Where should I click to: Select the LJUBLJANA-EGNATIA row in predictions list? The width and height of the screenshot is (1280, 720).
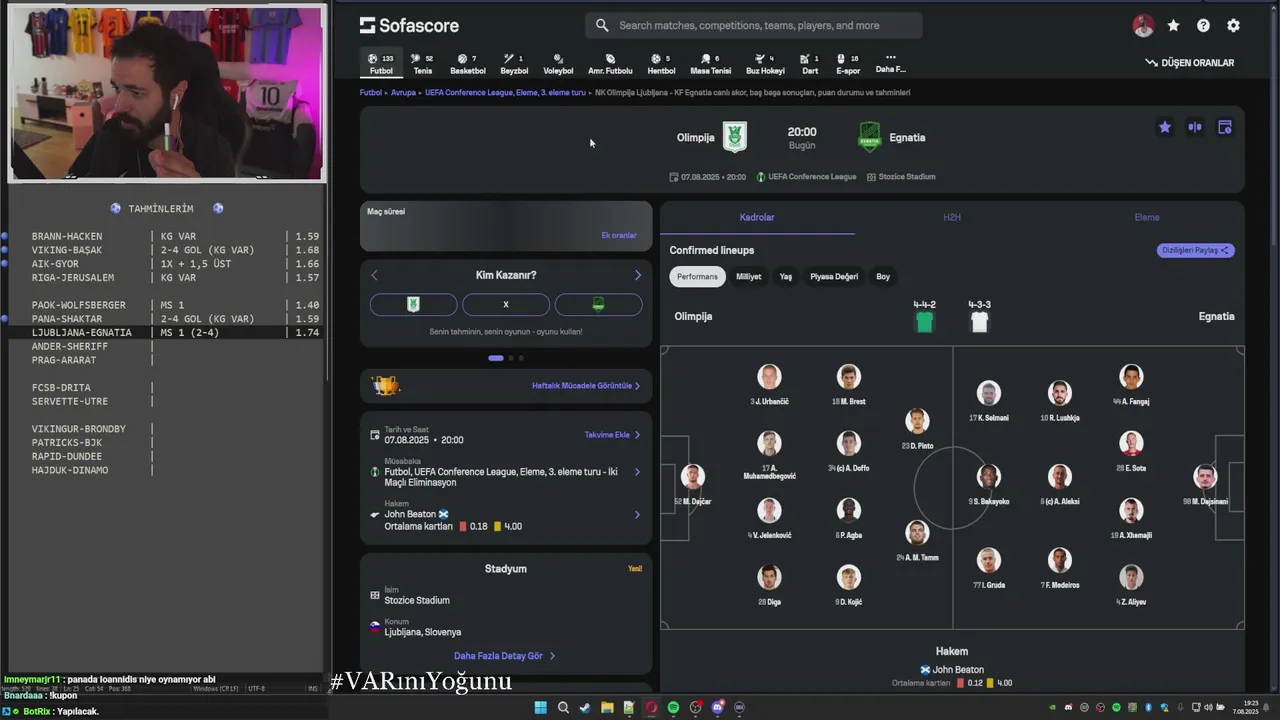[165, 332]
